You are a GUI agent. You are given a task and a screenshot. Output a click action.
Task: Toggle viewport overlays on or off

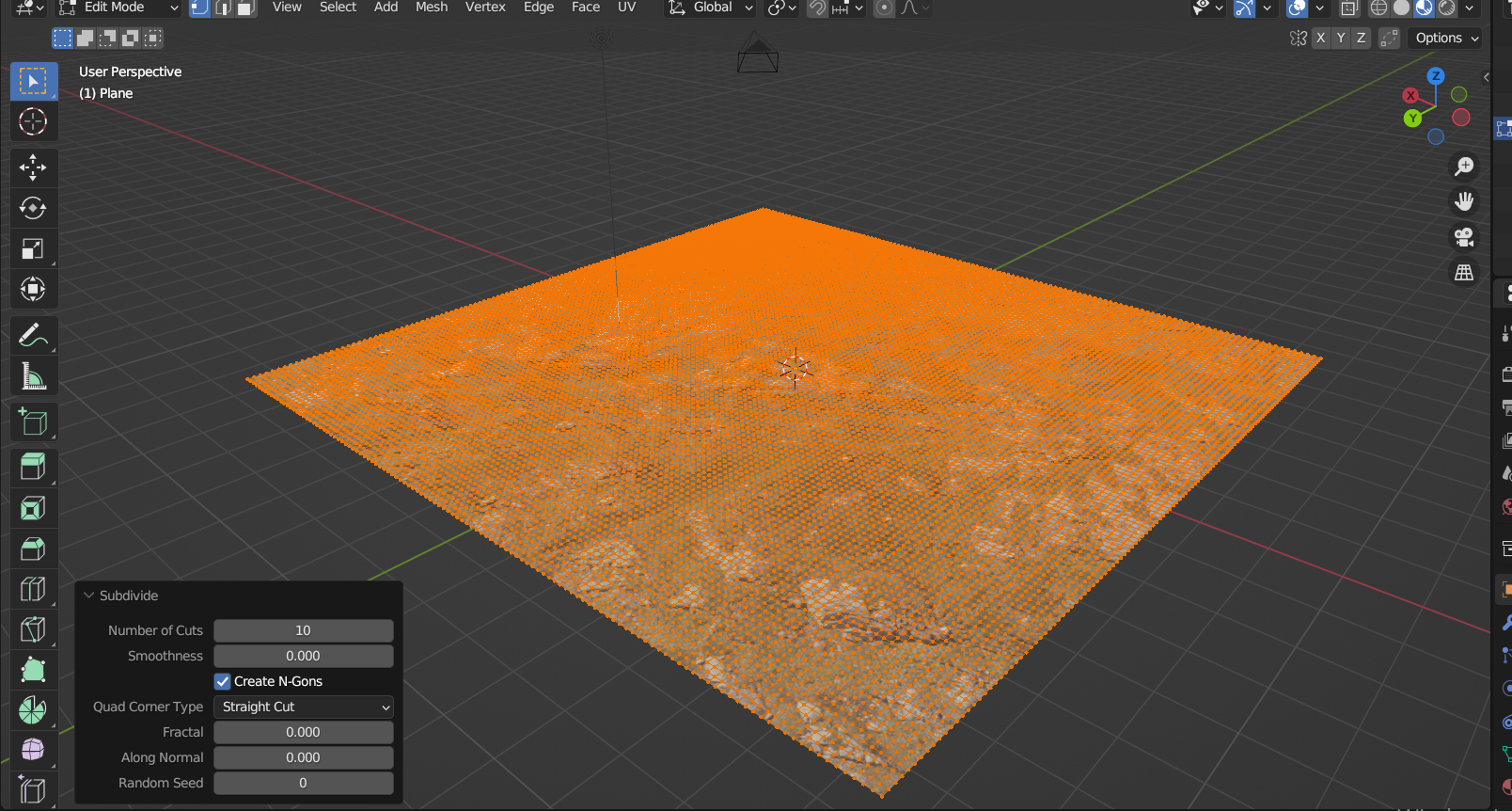1297,8
